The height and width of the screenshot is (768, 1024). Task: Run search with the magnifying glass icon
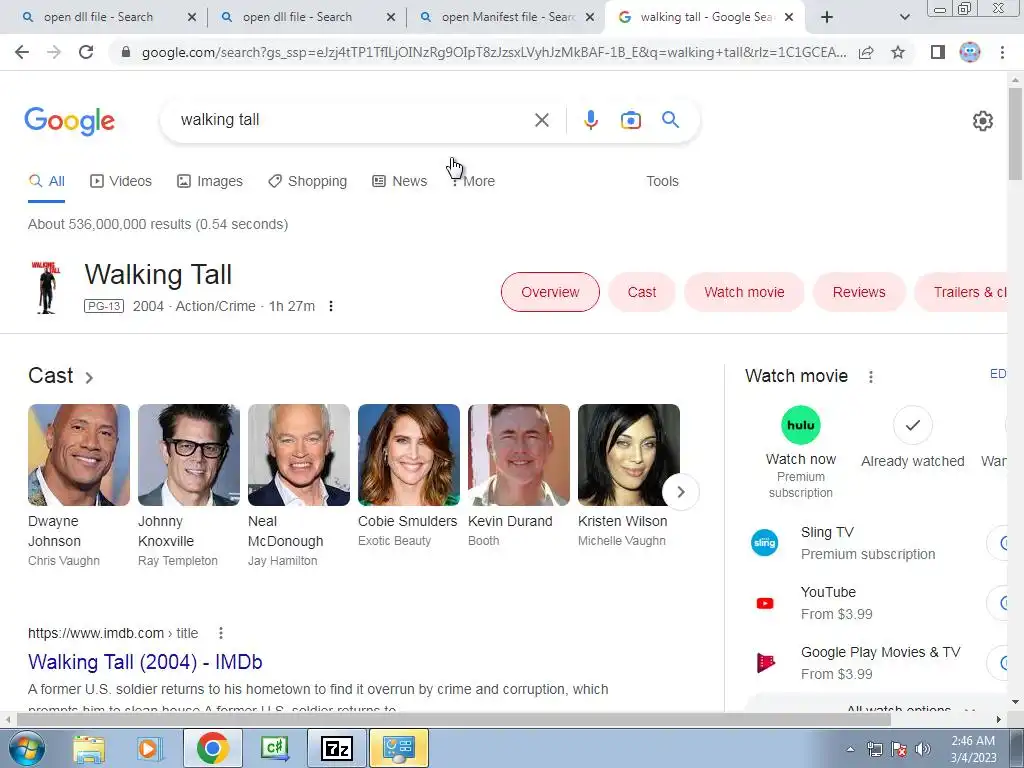671,120
